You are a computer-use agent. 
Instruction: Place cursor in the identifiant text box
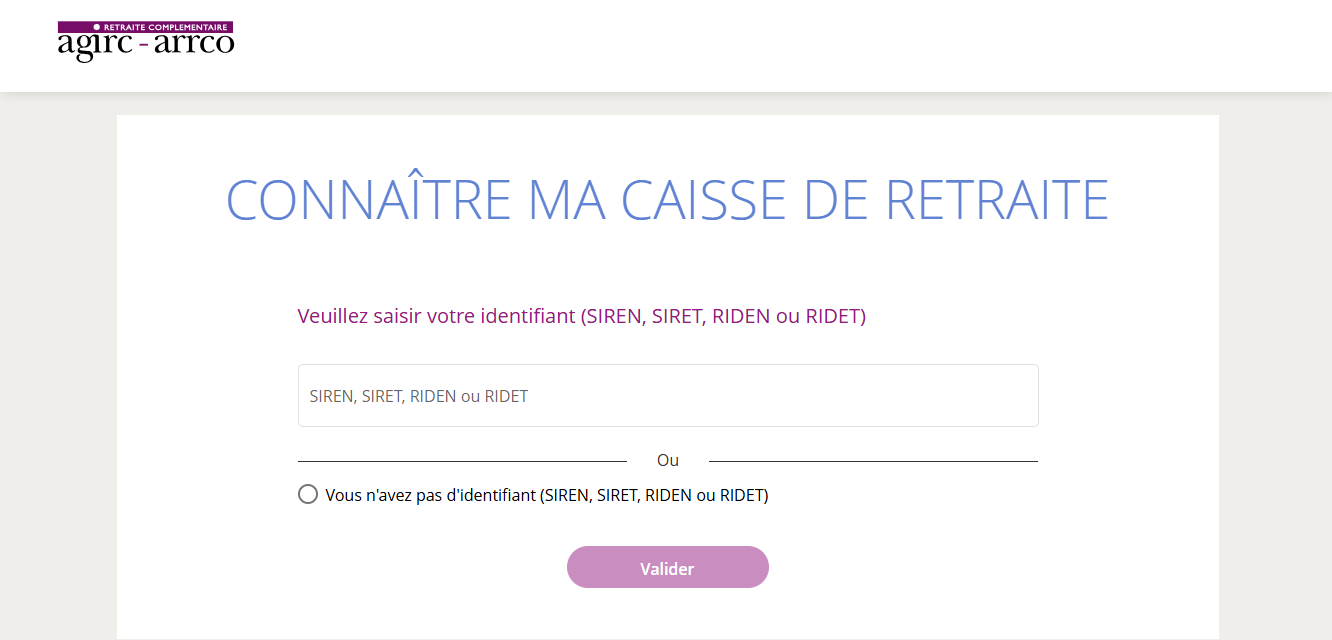point(668,395)
